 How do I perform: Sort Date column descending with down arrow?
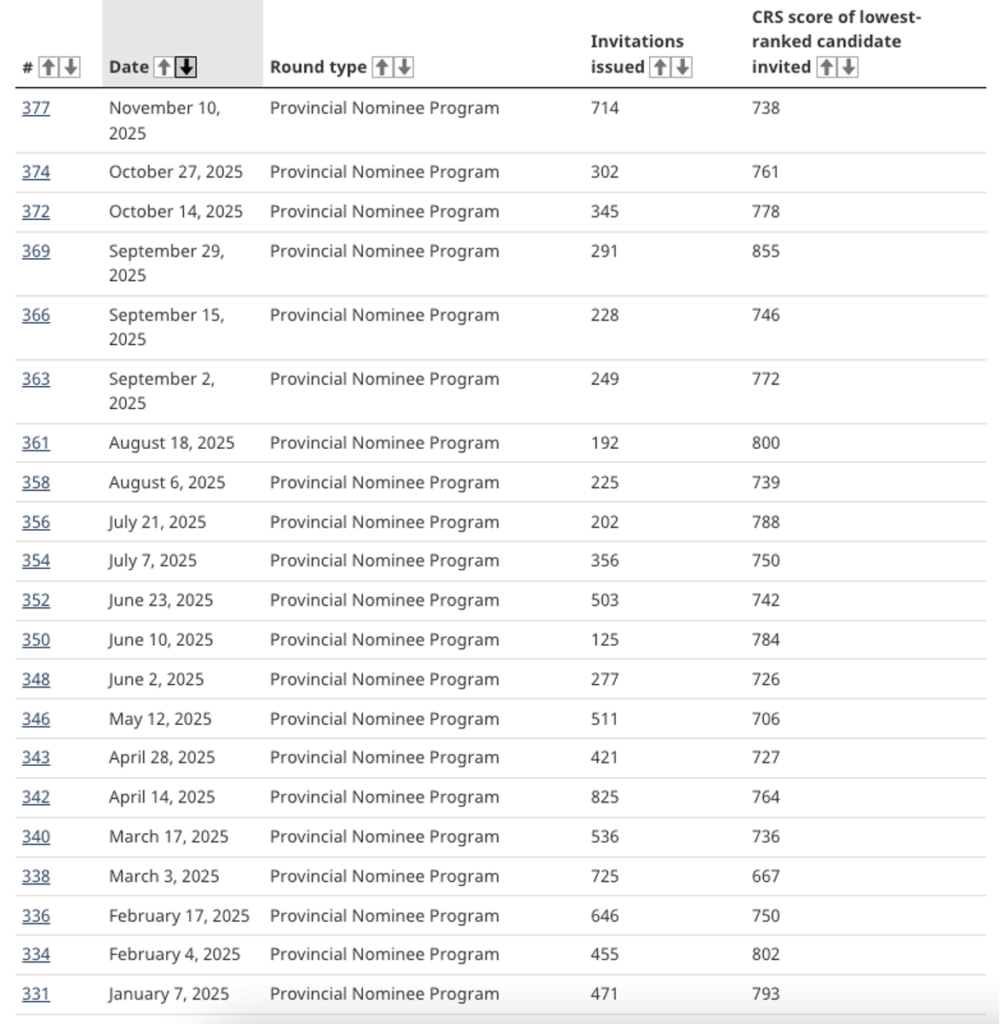point(186,67)
